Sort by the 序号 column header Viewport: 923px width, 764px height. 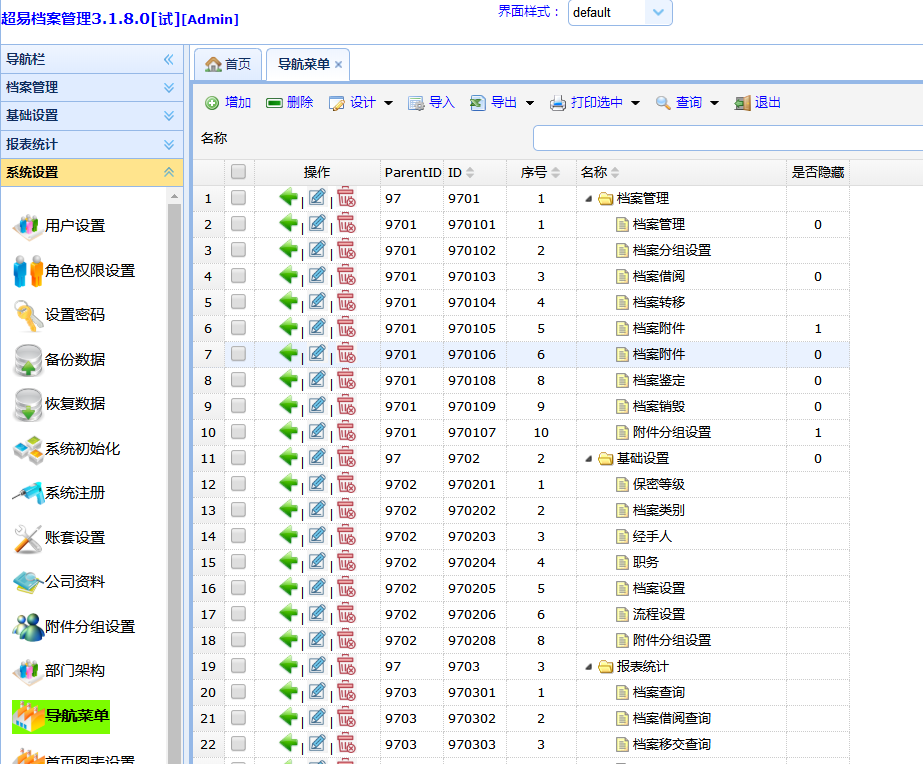click(533, 172)
